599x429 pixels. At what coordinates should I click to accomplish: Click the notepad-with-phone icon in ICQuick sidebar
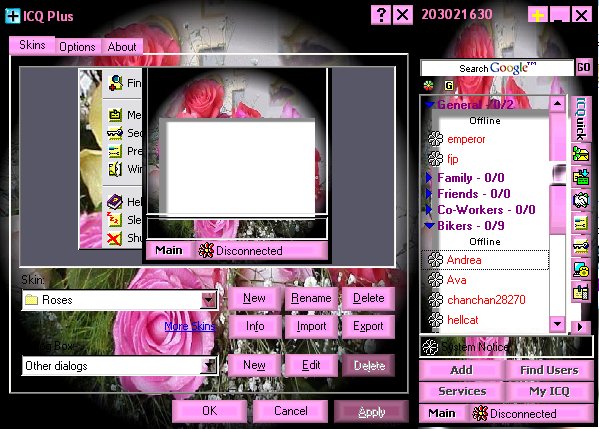pos(581,293)
